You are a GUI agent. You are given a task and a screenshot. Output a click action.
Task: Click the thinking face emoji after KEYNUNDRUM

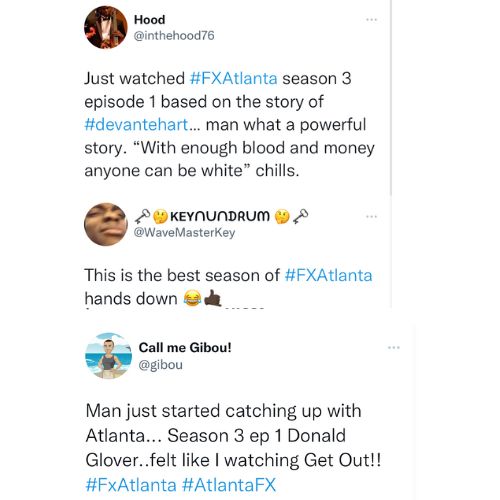click(x=282, y=216)
